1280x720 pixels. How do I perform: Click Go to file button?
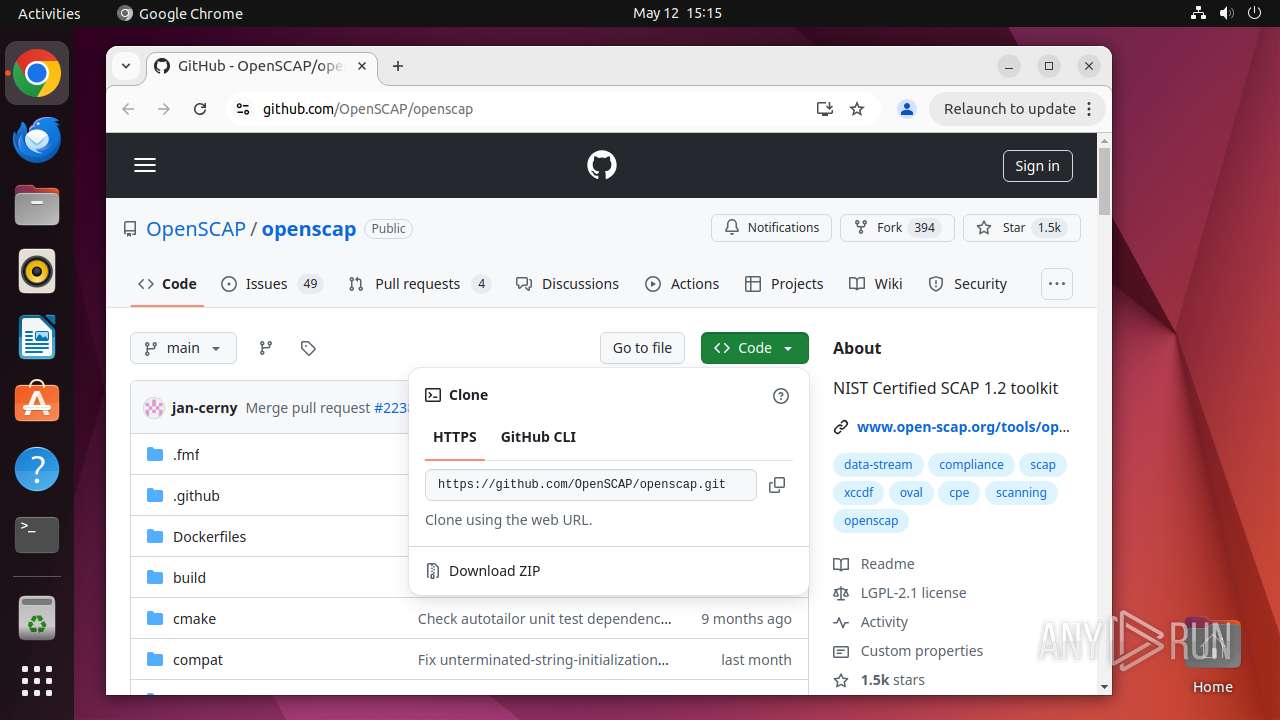point(642,348)
